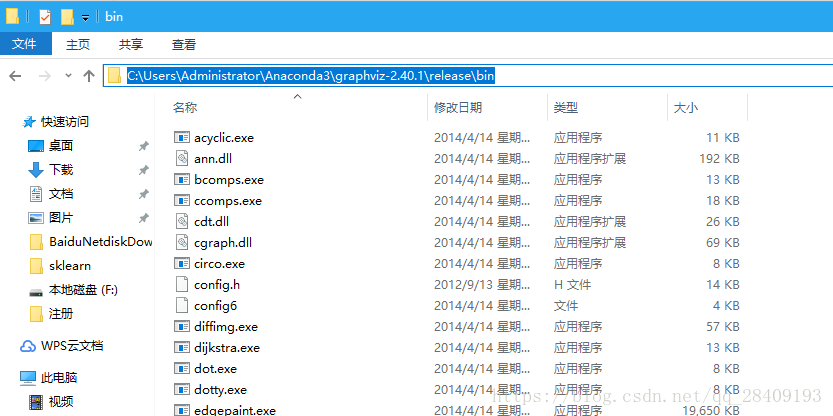Click the Forward navigation arrow
This screenshot has width=833, height=416.
[x=45, y=76]
